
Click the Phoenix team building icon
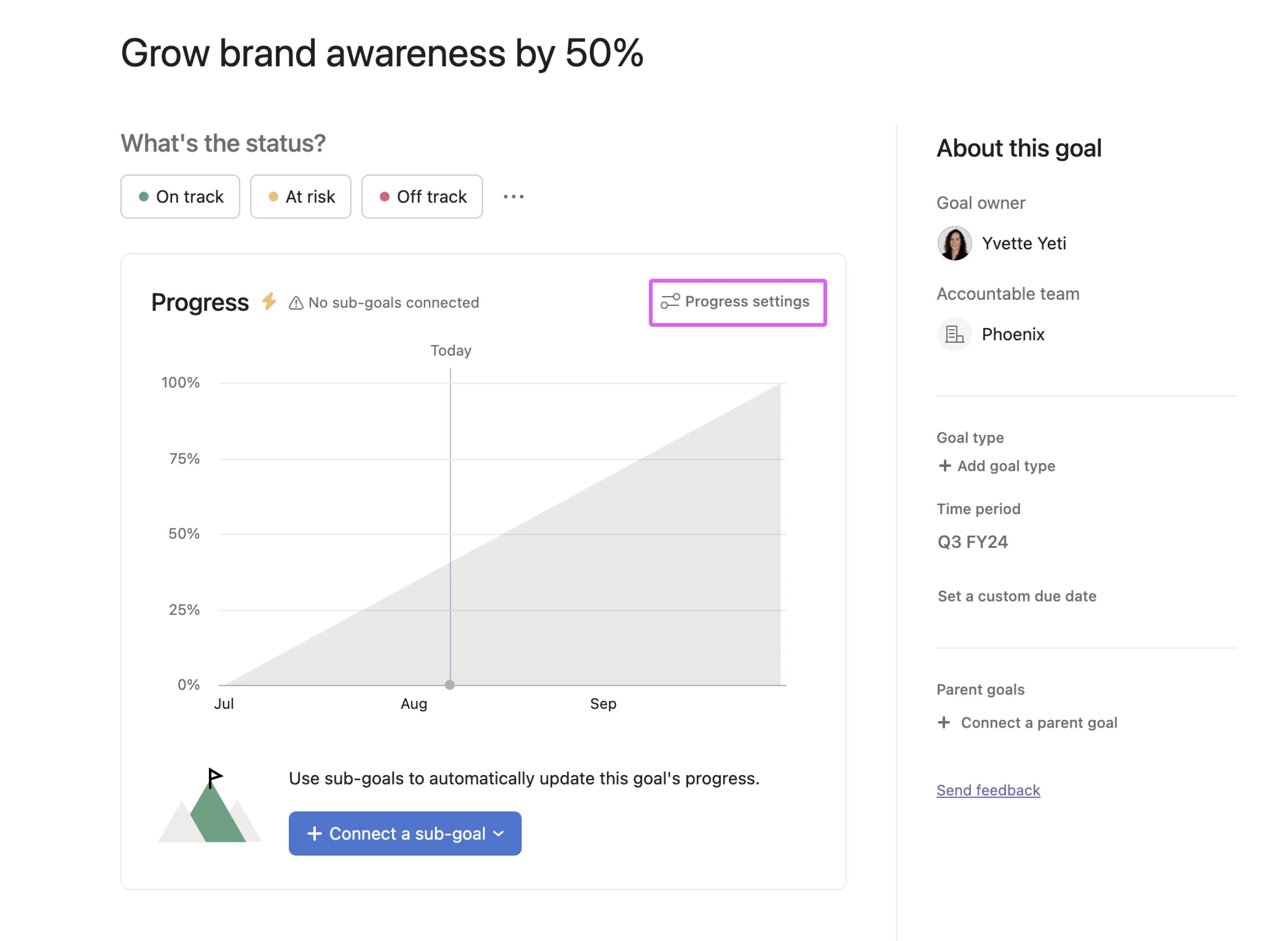click(954, 335)
